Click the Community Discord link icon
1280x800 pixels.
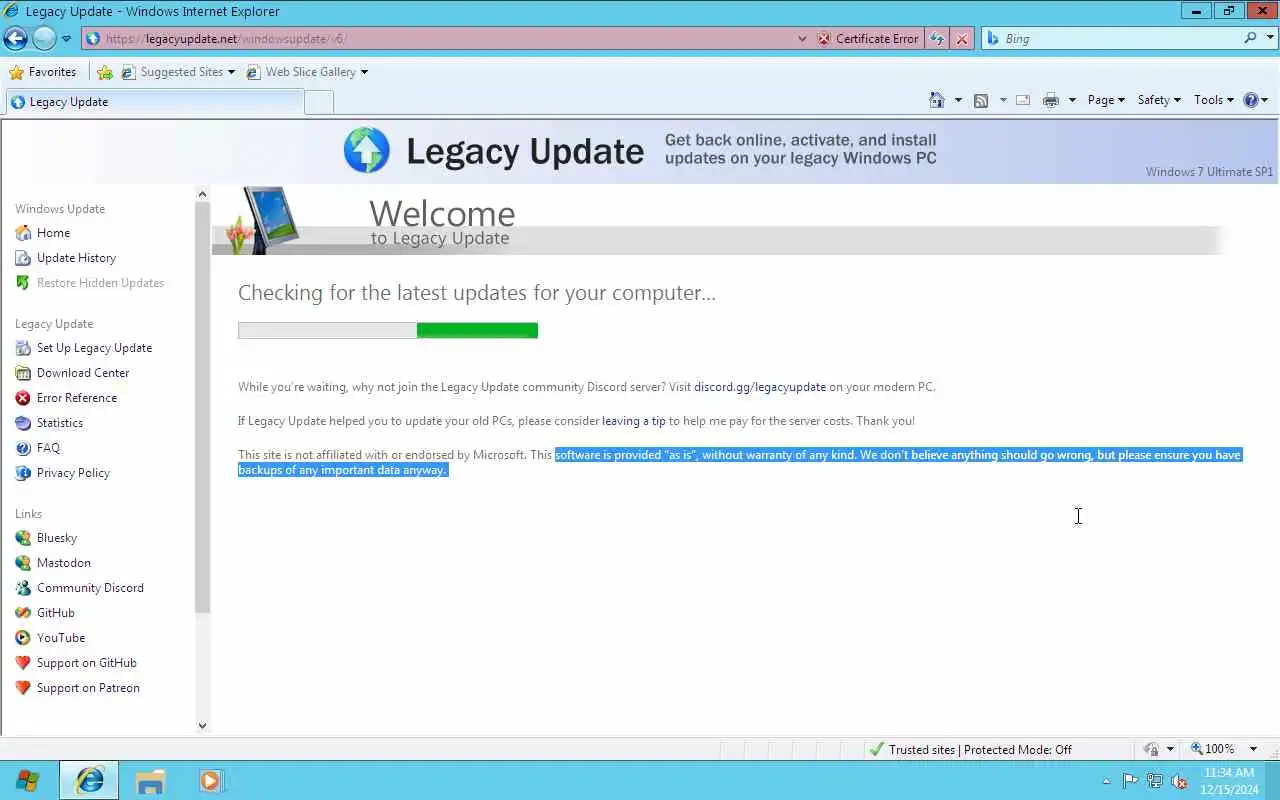point(23,588)
